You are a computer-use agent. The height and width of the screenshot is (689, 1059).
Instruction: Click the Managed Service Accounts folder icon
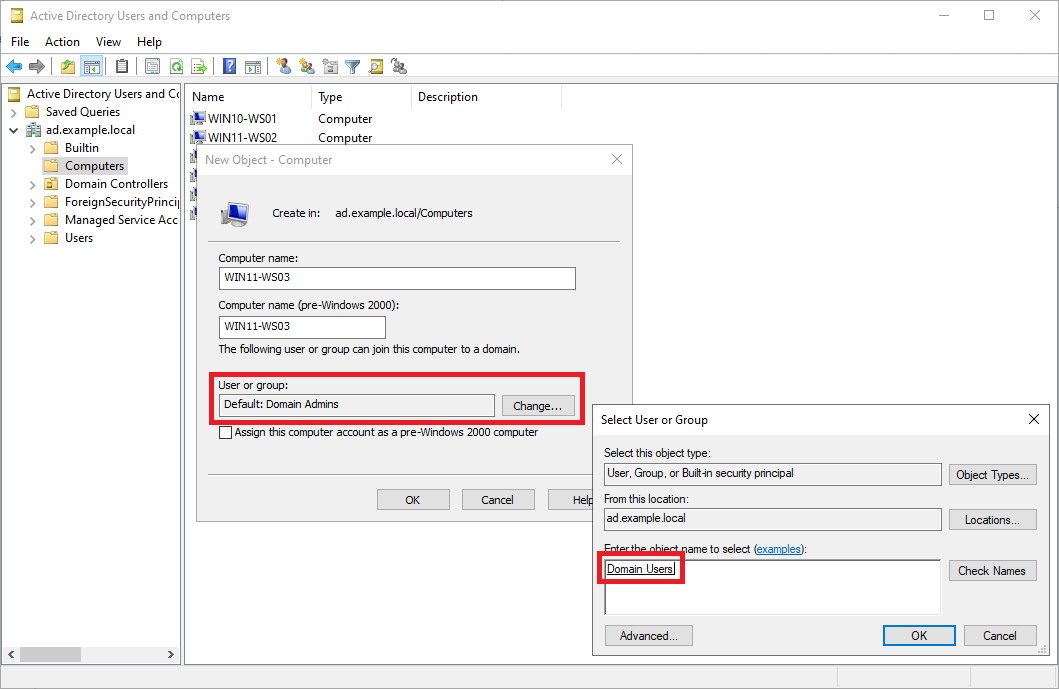tap(51, 220)
